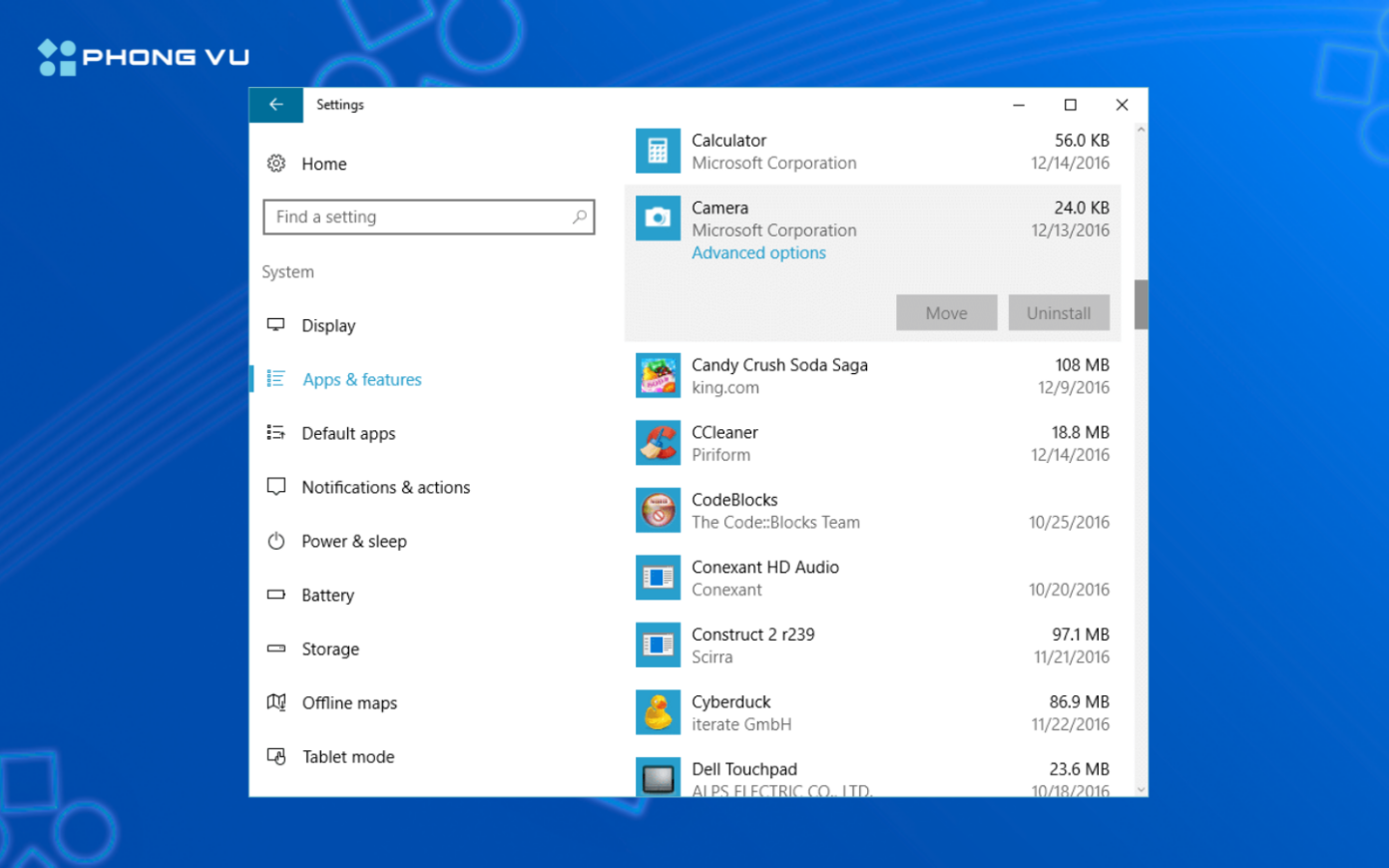
Task: Select the Candy Crush Soda Saga icon
Action: click(x=658, y=376)
